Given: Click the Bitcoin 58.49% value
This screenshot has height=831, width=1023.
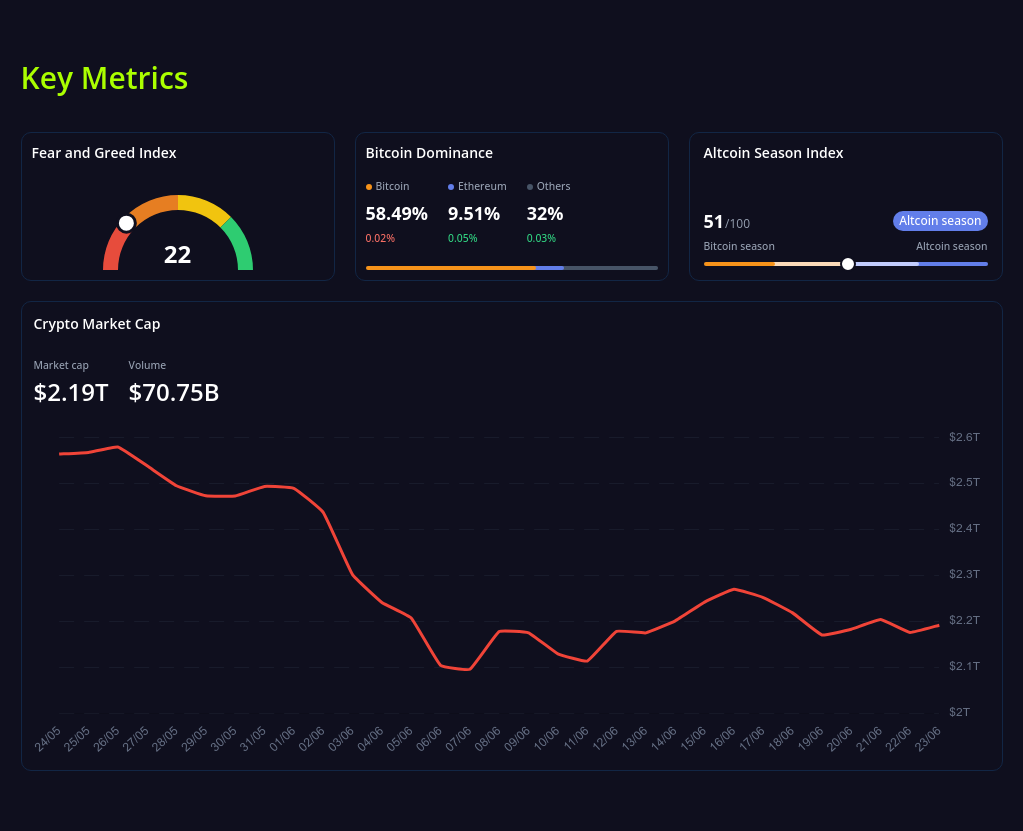Looking at the screenshot, I should (396, 213).
